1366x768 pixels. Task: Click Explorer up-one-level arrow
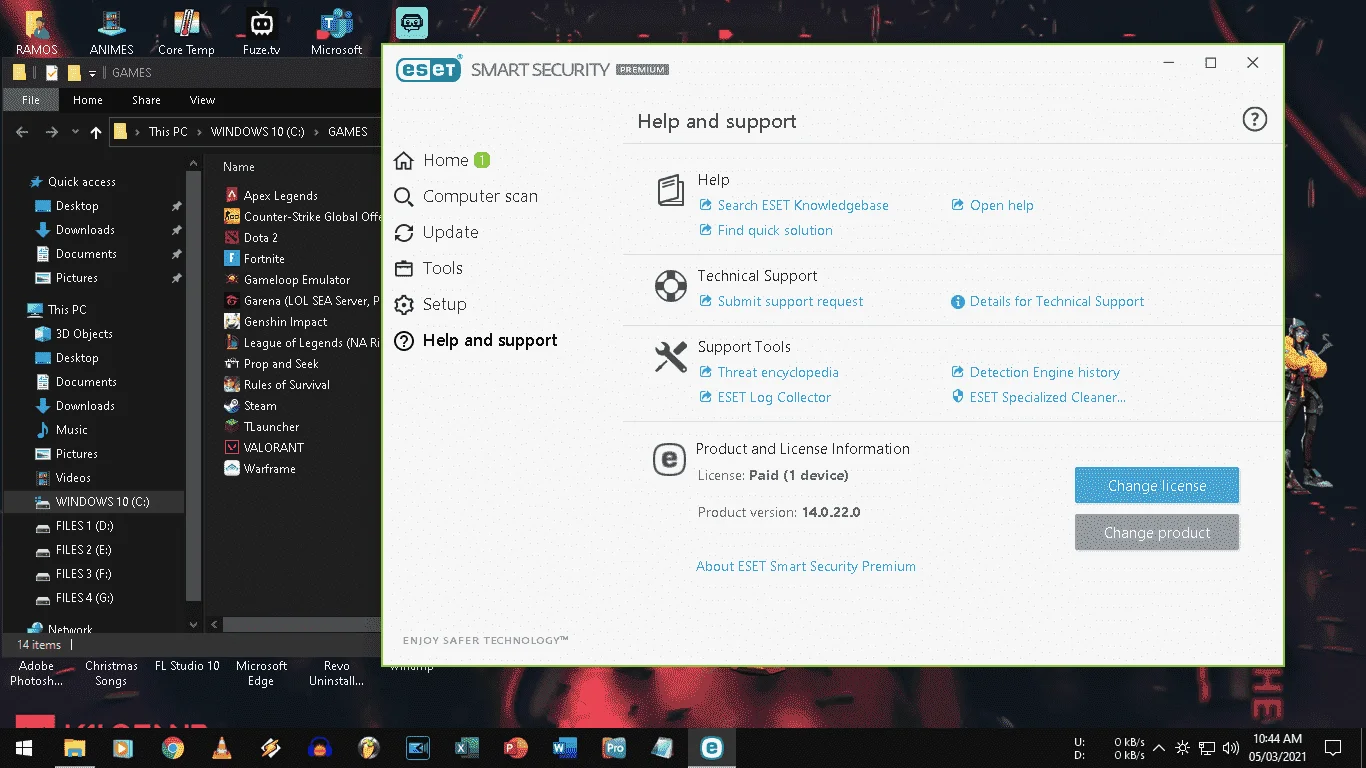(x=96, y=132)
